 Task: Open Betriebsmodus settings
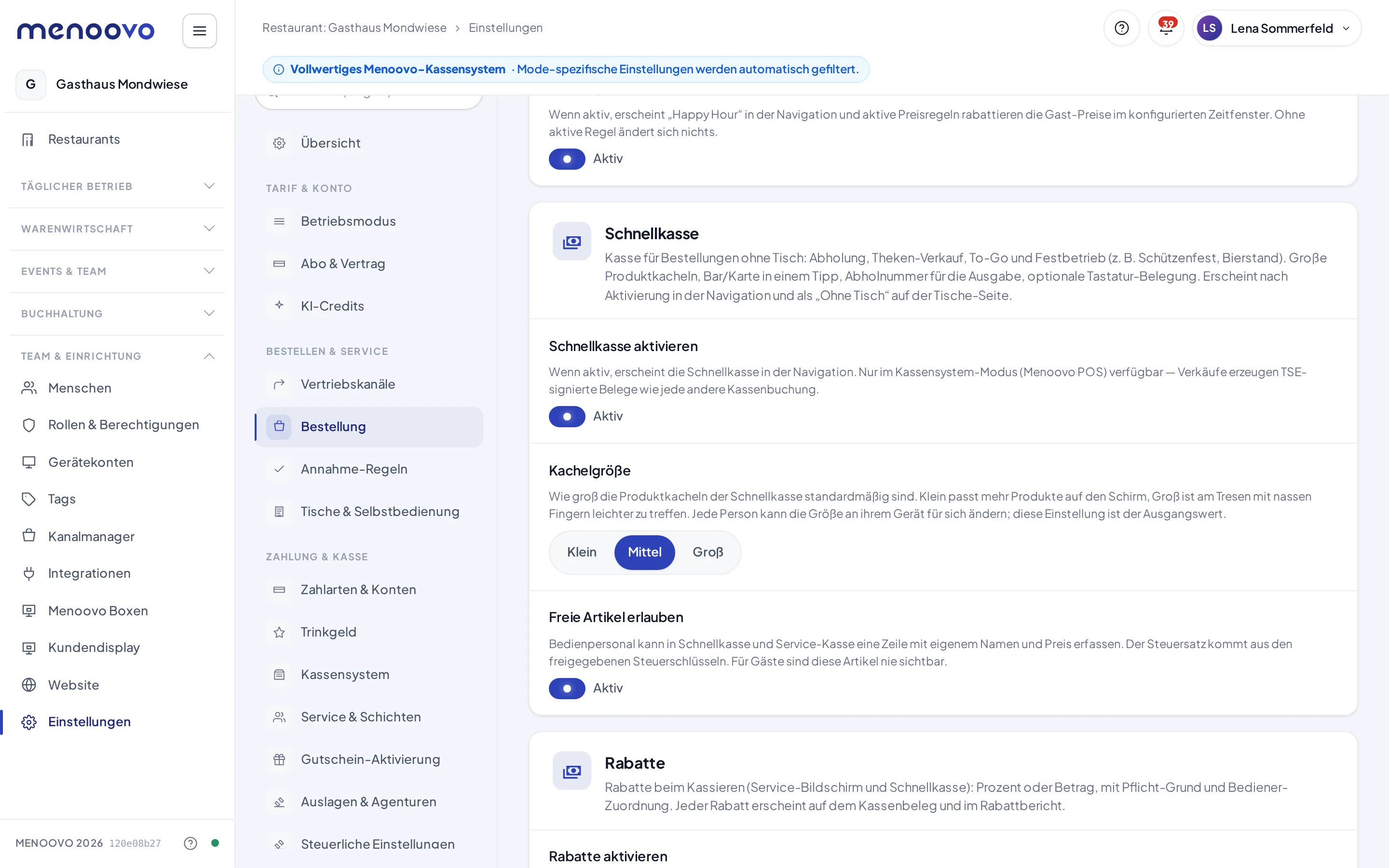(369, 221)
